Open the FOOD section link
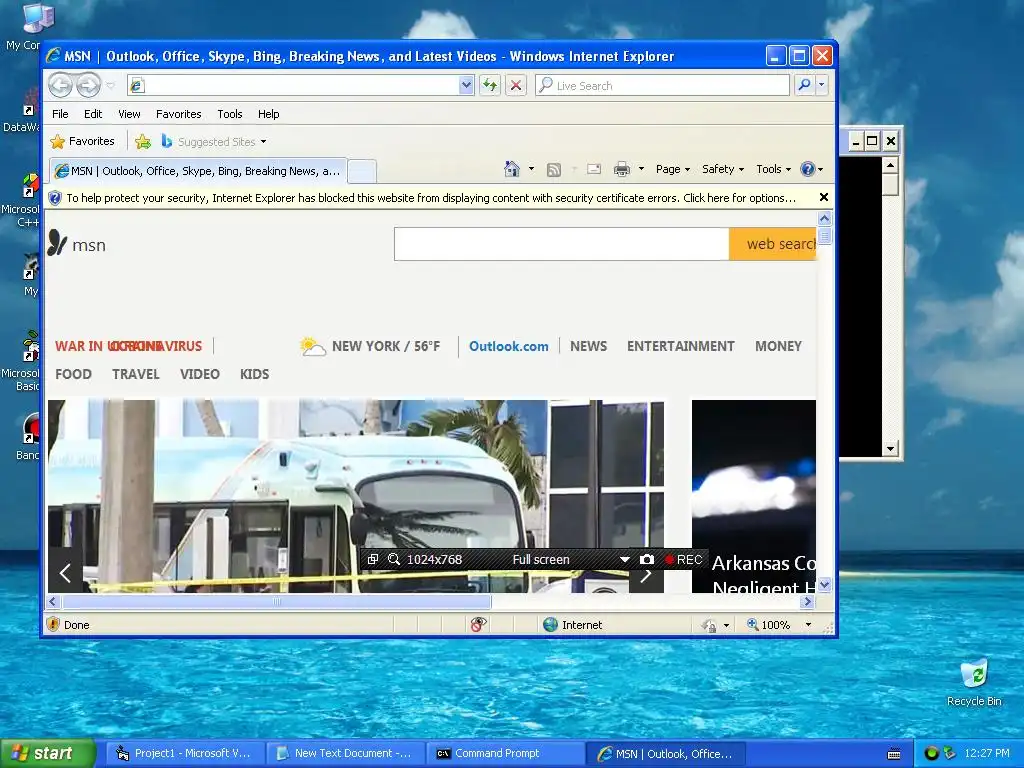The height and width of the screenshot is (768, 1024). coord(73,374)
